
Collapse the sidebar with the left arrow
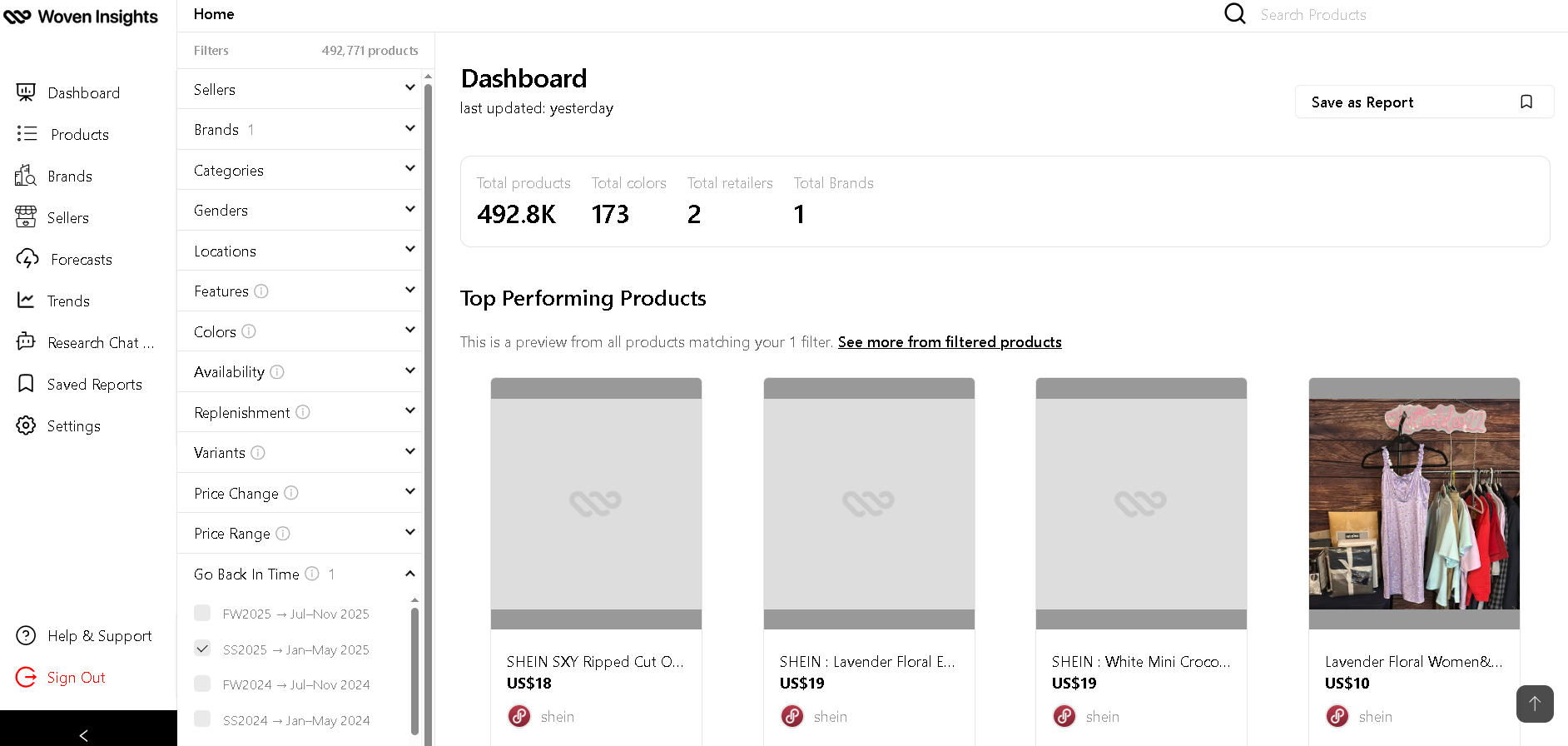point(83,734)
